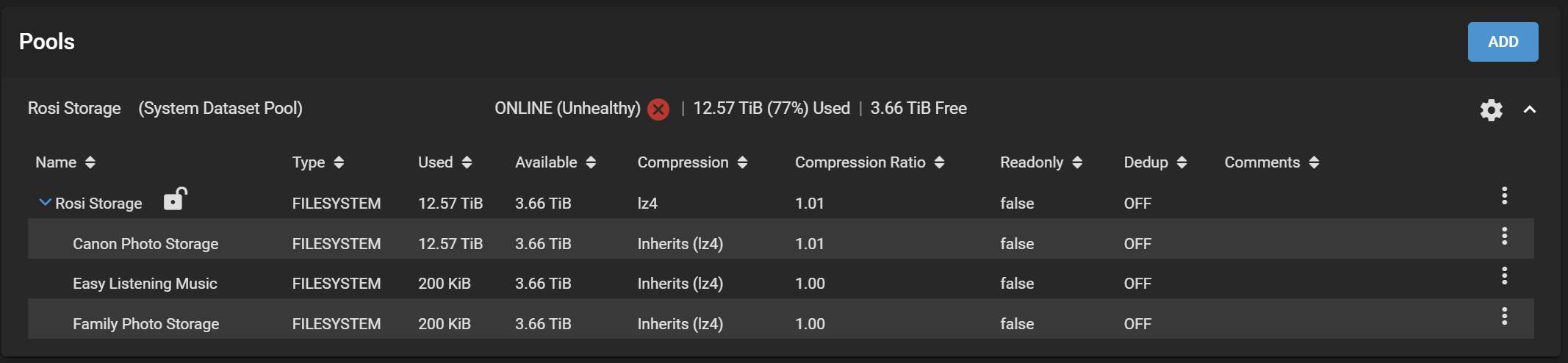Image resolution: width=1568 pixels, height=363 pixels.
Task: Collapse the Rosi Storage pool panel
Action: (x=1530, y=109)
